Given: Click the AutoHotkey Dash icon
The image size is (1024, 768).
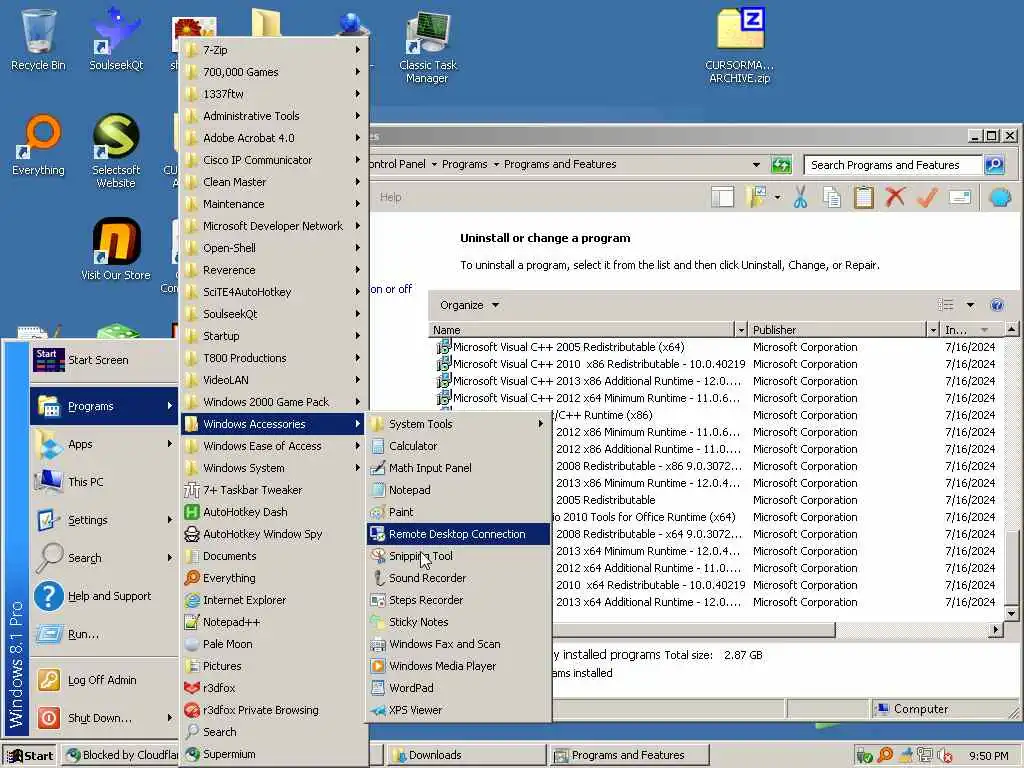Looking at the screenshot, I should point(191,512).
